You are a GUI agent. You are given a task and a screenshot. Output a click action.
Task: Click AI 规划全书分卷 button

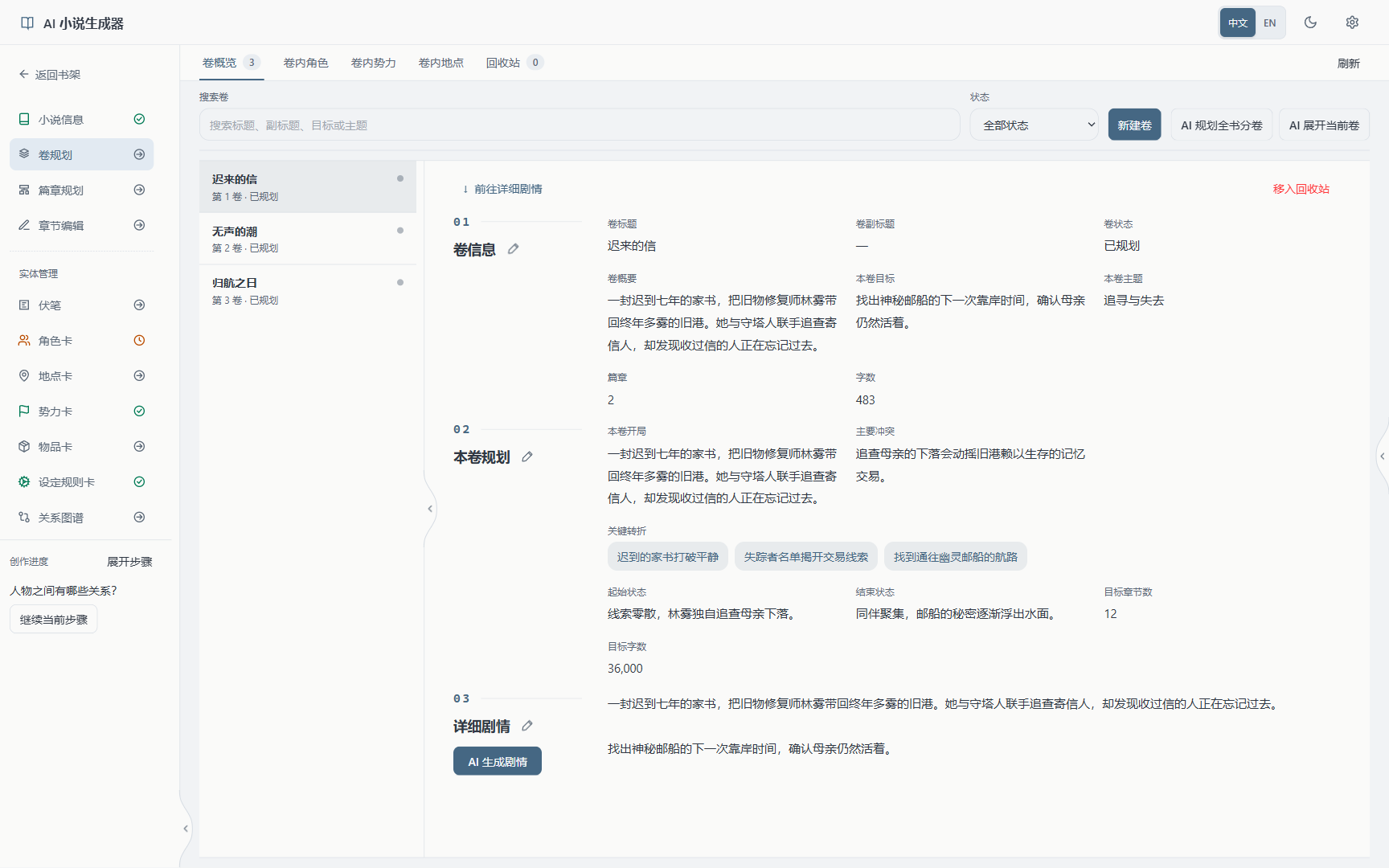(x=1222, y=125)
